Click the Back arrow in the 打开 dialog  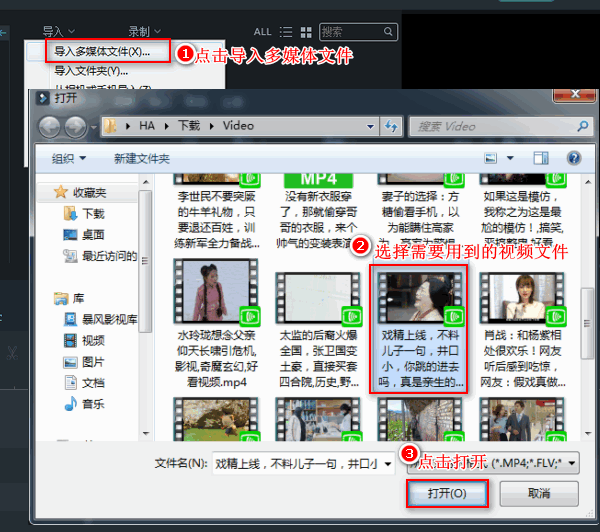(x=49, y=127)
